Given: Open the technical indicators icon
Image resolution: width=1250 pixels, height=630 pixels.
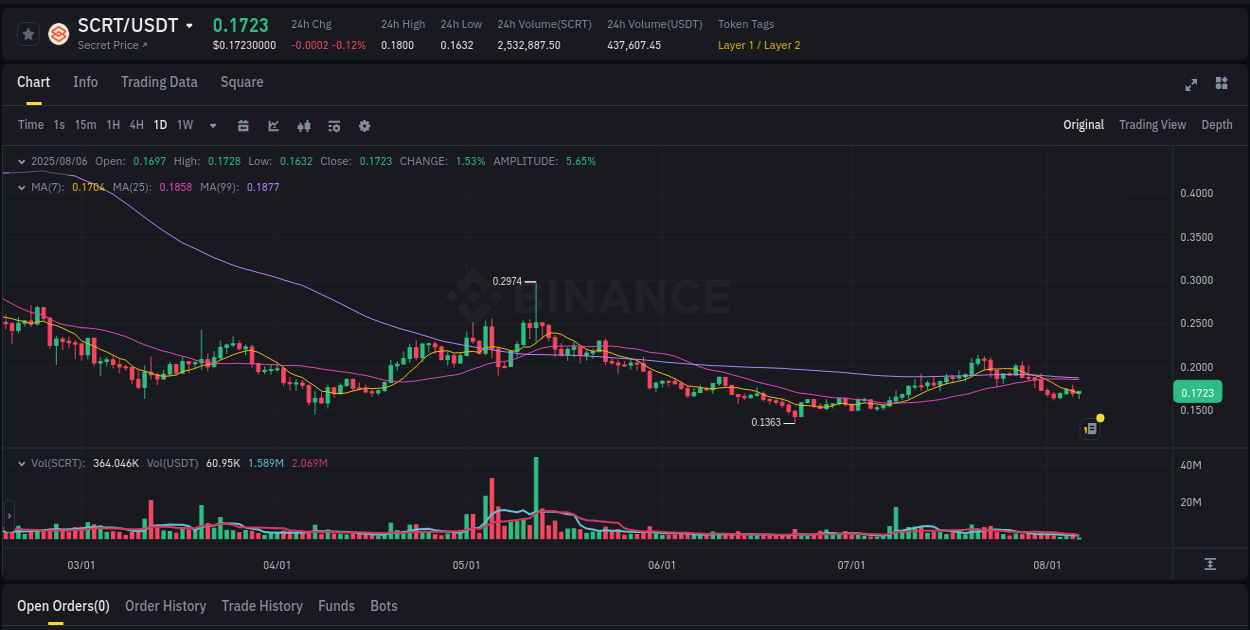Looking at the screenshot, I should [x=303, y=125].
